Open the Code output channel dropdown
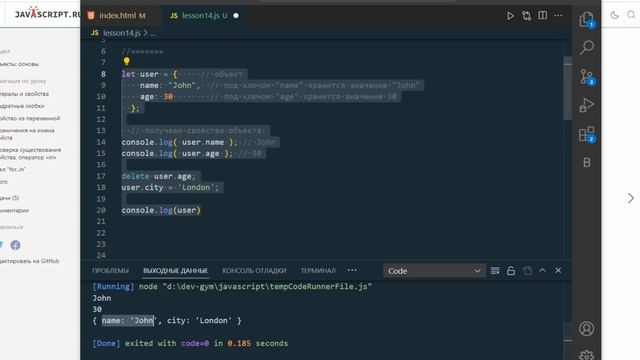Image resolution: width=640 pixels, height=360 pixels. [434, 271]
